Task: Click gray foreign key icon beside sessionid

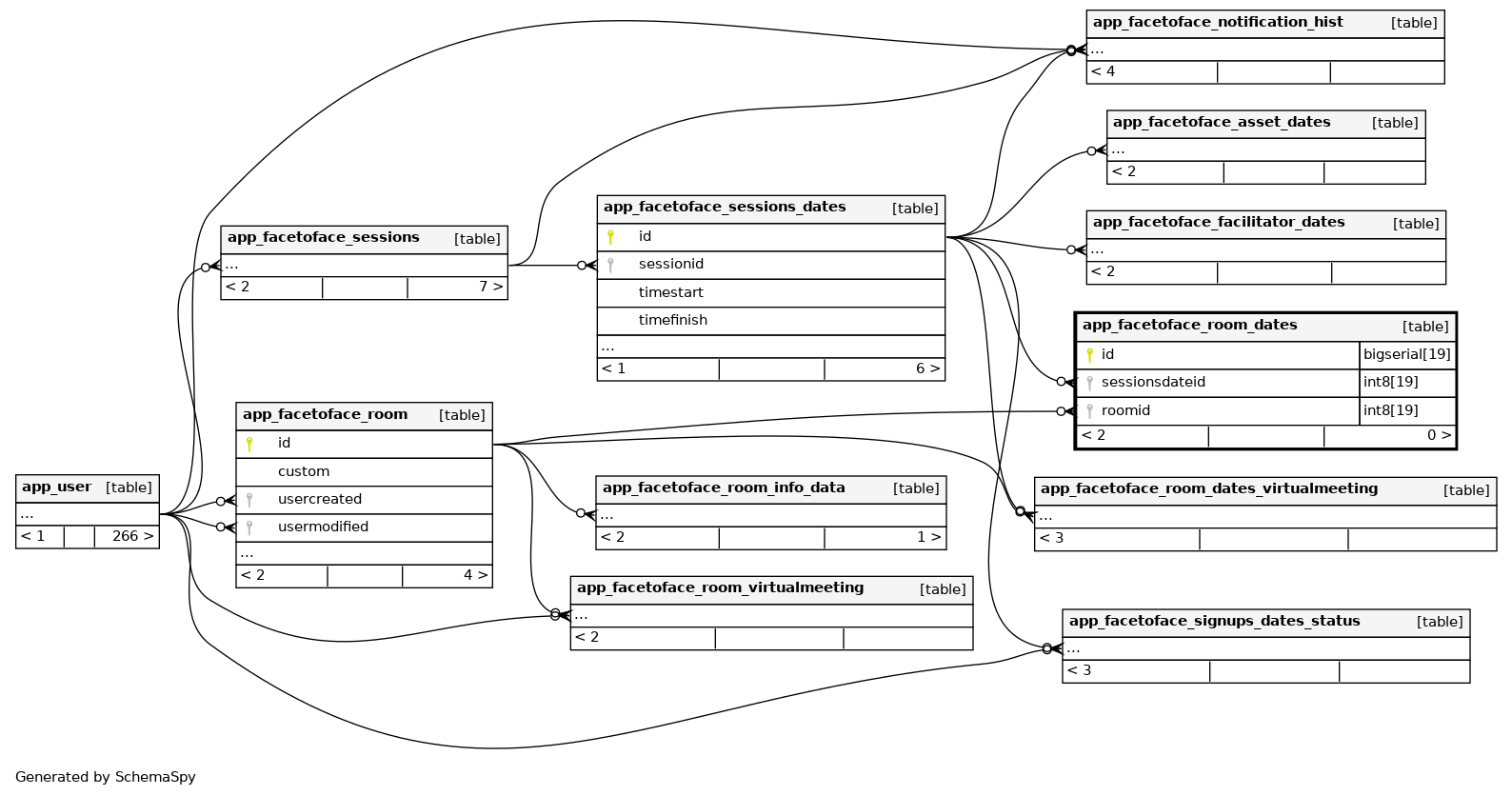Action: 610,265
